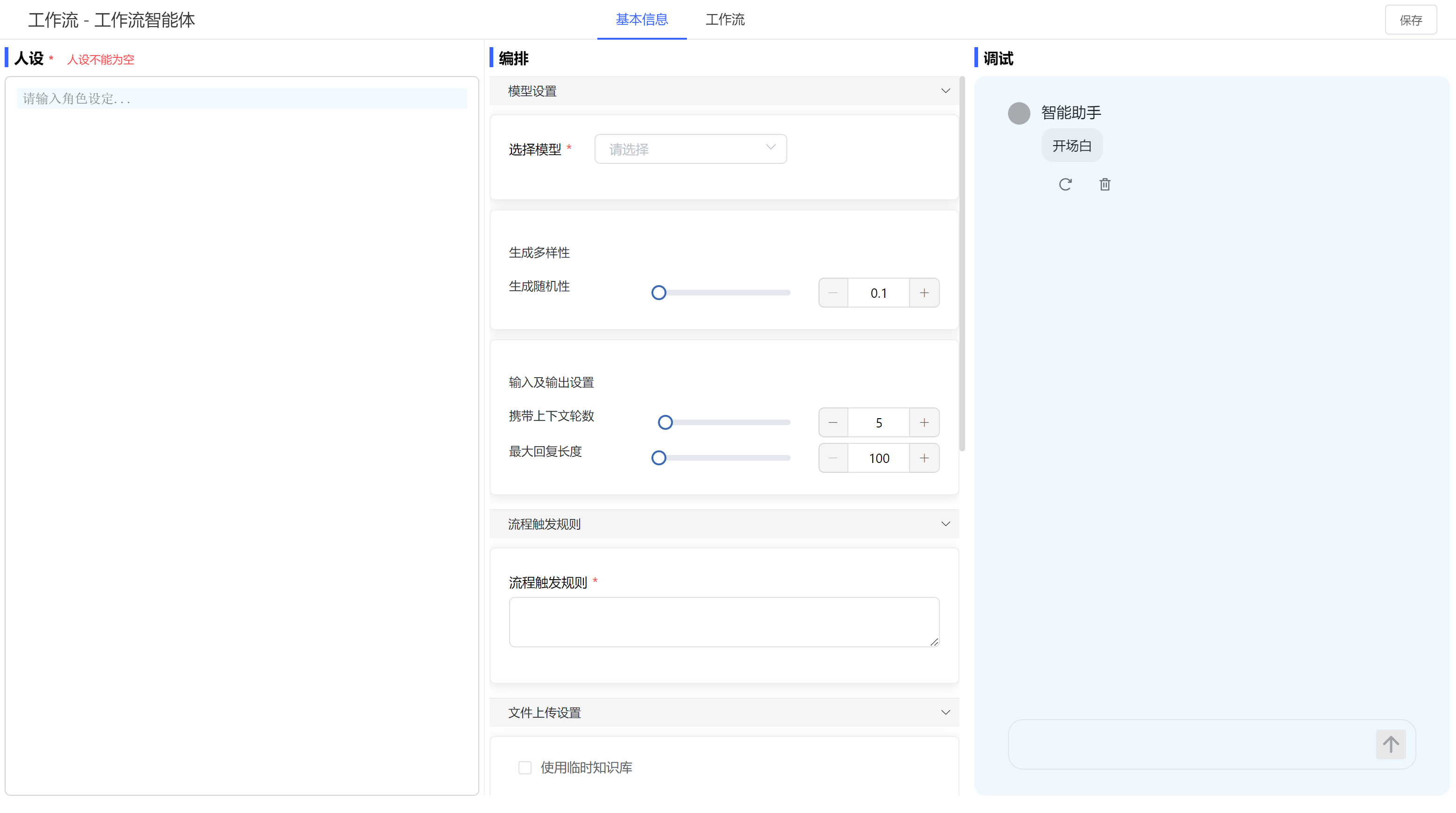Enable the 使用临时知识库 checkbox
Viewport: 1456px width, 813px height.
[525, 767]
